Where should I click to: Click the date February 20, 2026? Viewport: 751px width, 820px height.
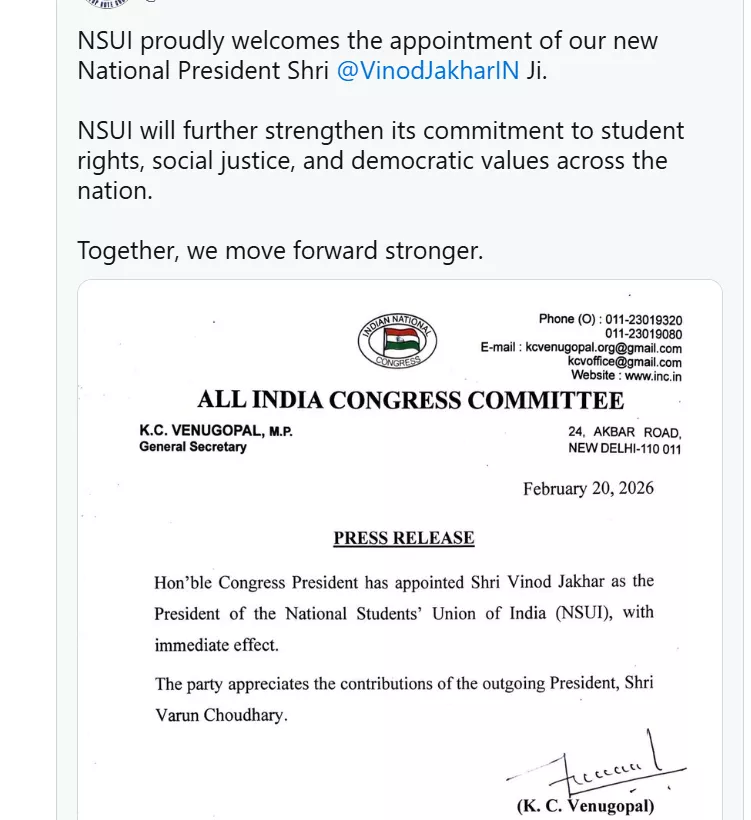[588, 489]
